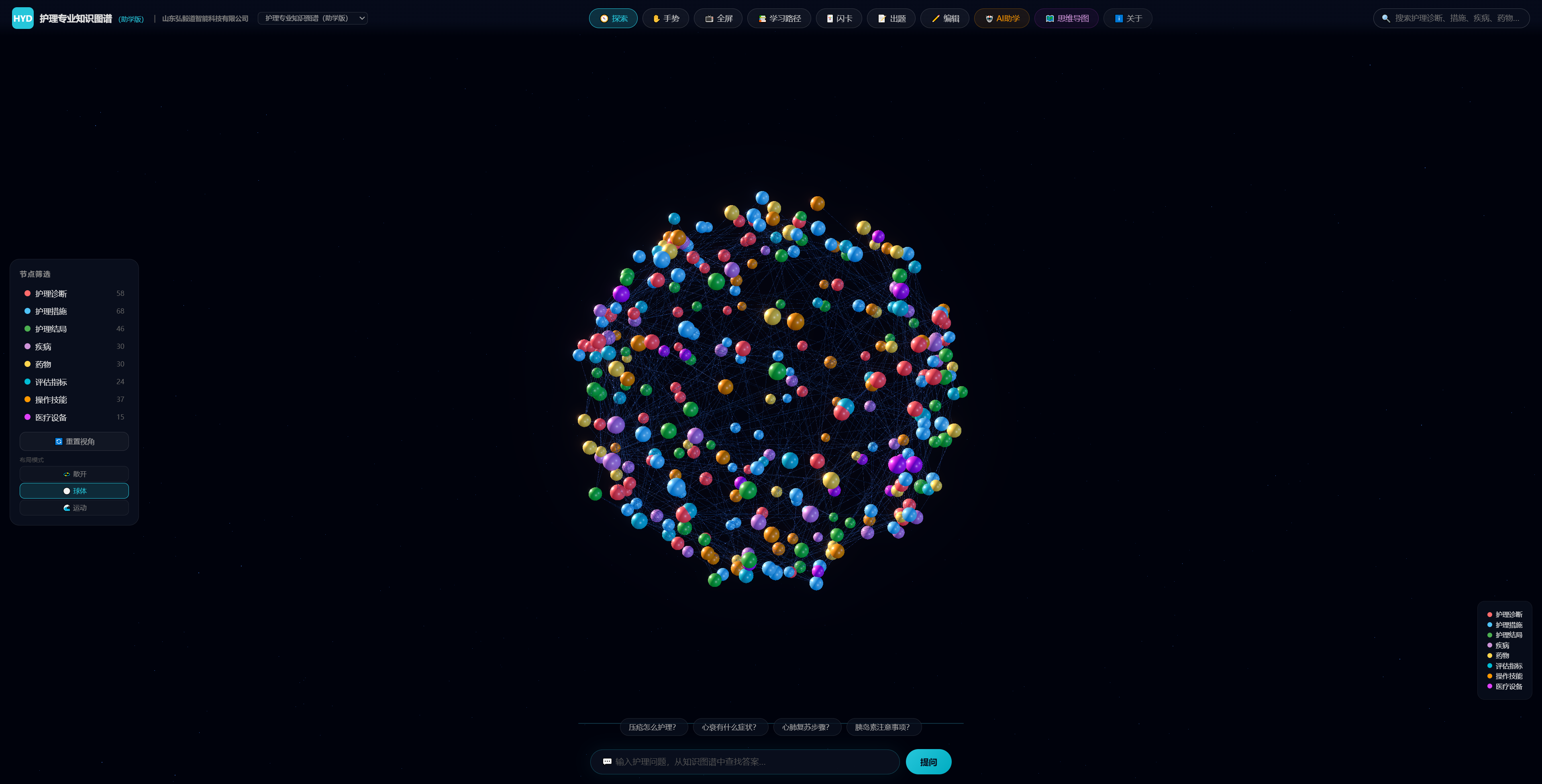Open the 探索 explore mode
The width and height of the screenshot is (1542, 784).
[x=613, y=18]
